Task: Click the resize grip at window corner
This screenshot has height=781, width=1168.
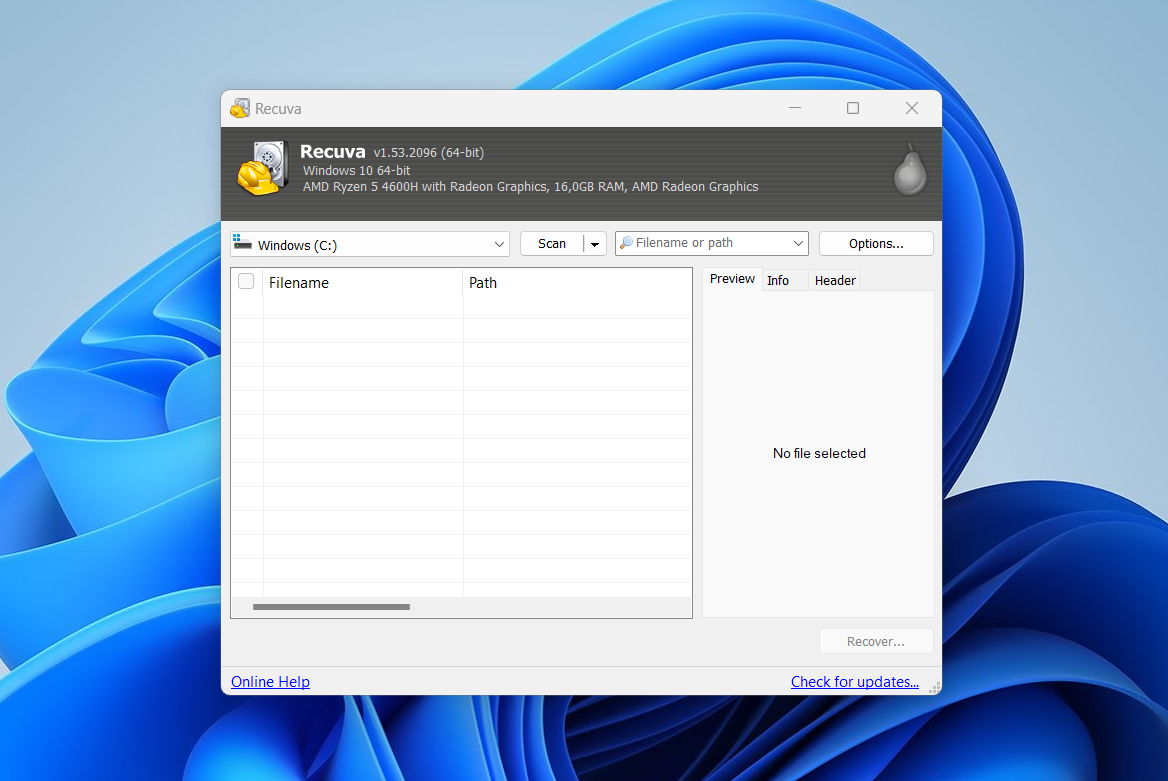Action: pyautogui.click(x=934, y=688)
